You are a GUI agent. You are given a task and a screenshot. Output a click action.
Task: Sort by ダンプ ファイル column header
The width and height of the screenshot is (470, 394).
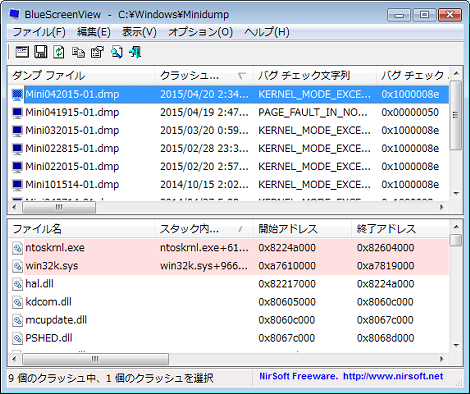point(81,76)
